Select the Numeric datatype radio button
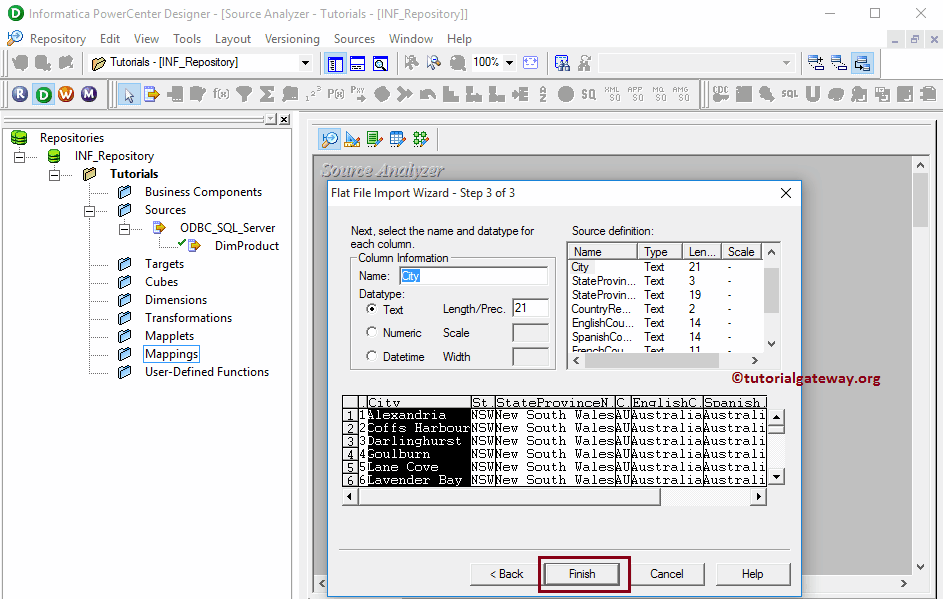The image size is (943, 599). pyautogui.click(x=372, y=332)
